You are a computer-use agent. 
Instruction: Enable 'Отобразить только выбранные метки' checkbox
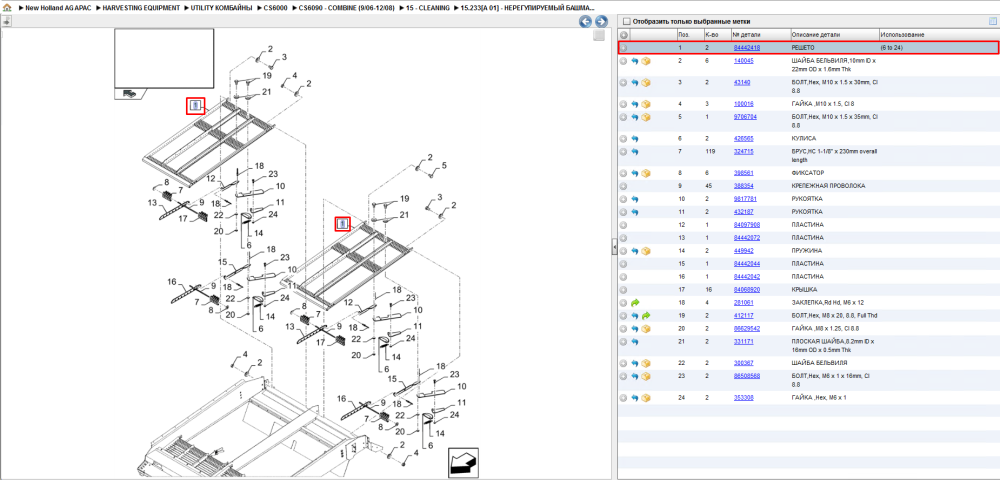[626, 21]
